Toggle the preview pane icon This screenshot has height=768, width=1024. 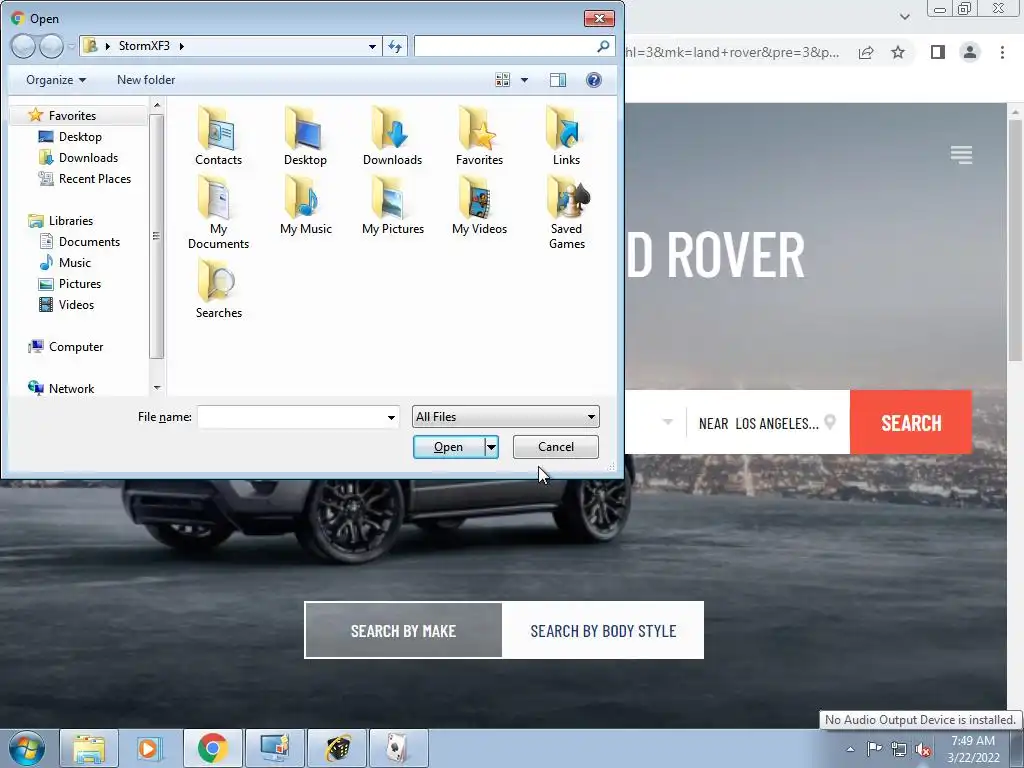coord(558,80)
